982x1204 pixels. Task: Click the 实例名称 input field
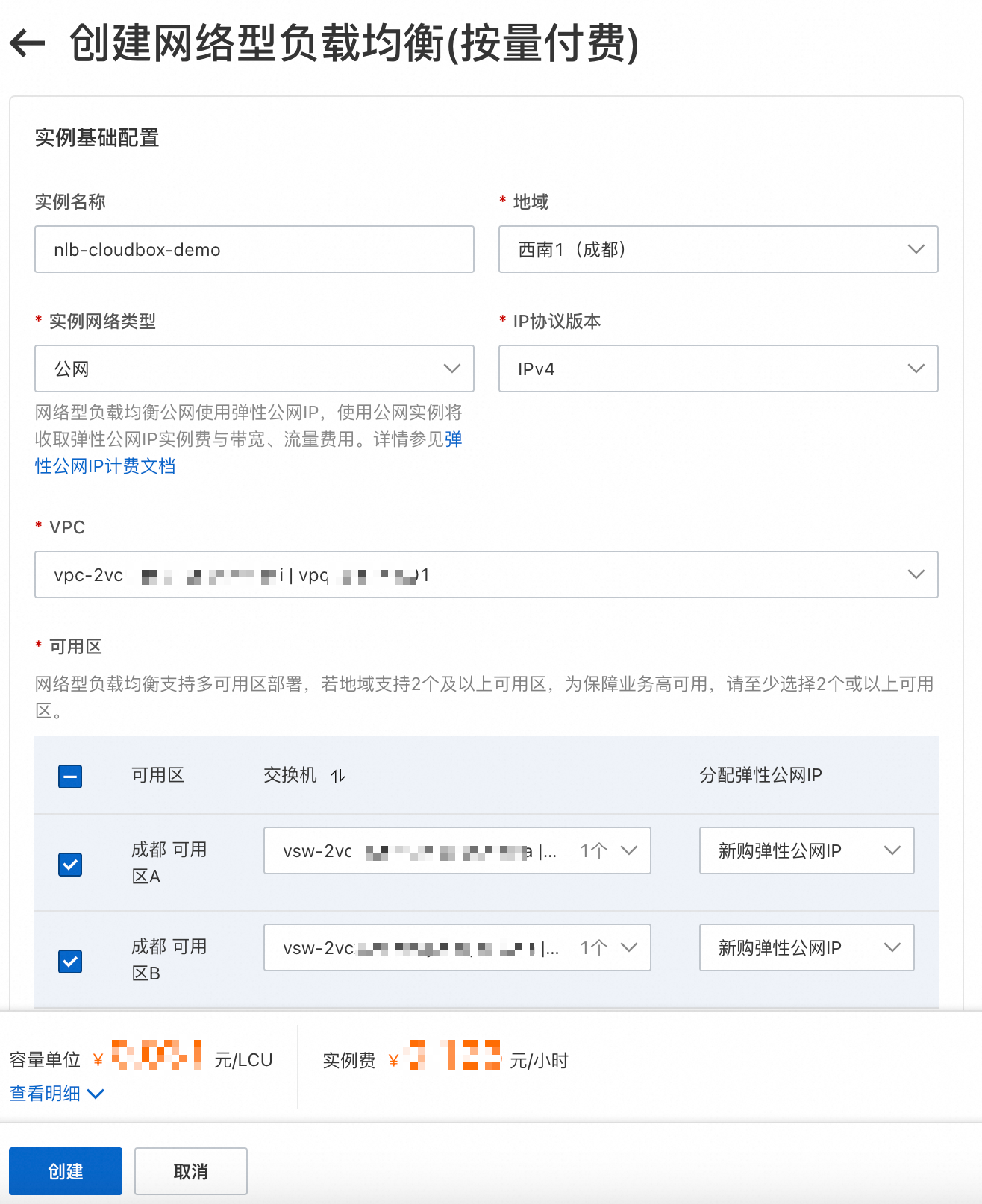(254, 249)
